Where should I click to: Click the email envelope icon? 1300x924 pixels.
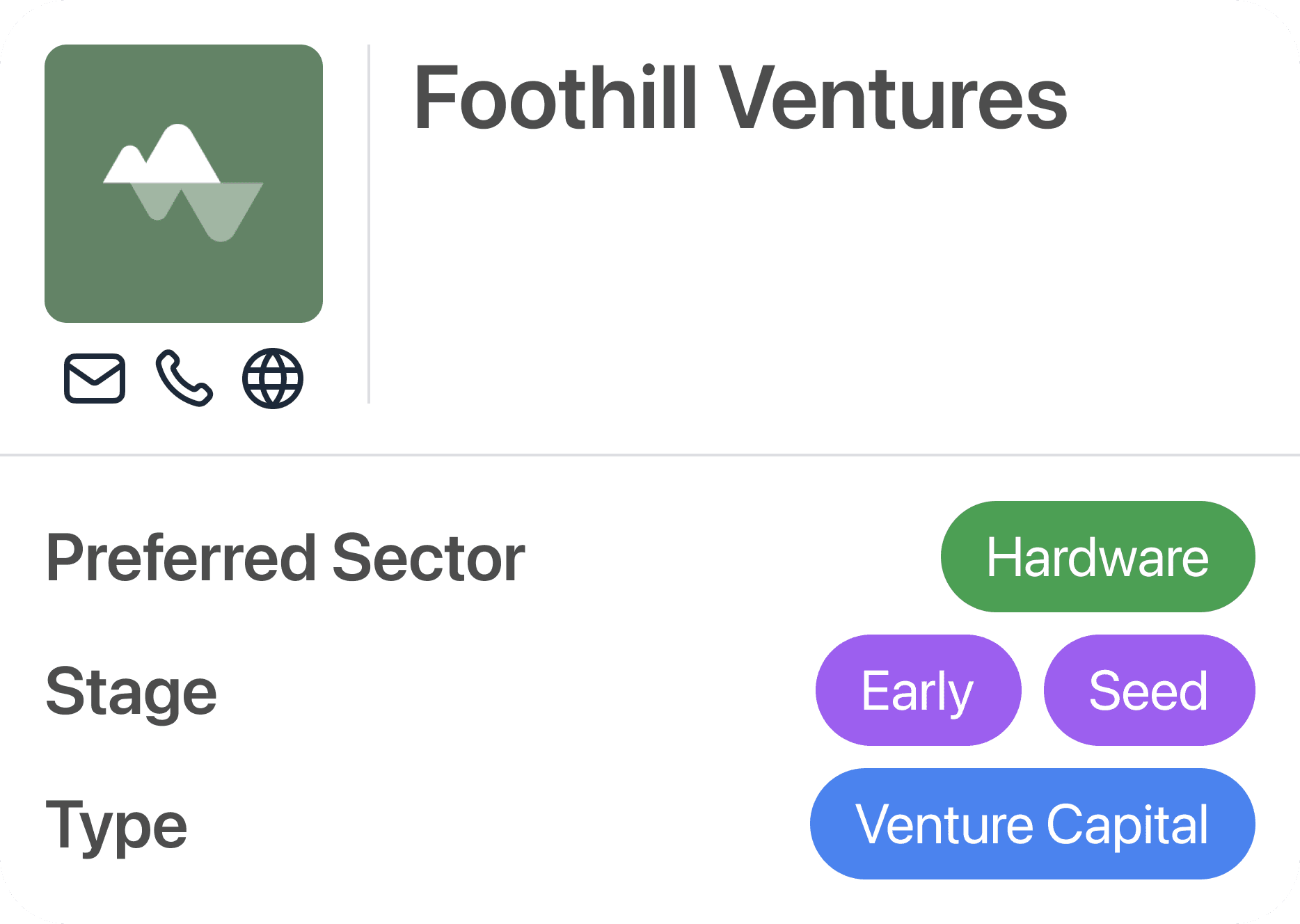pos(95,379)
